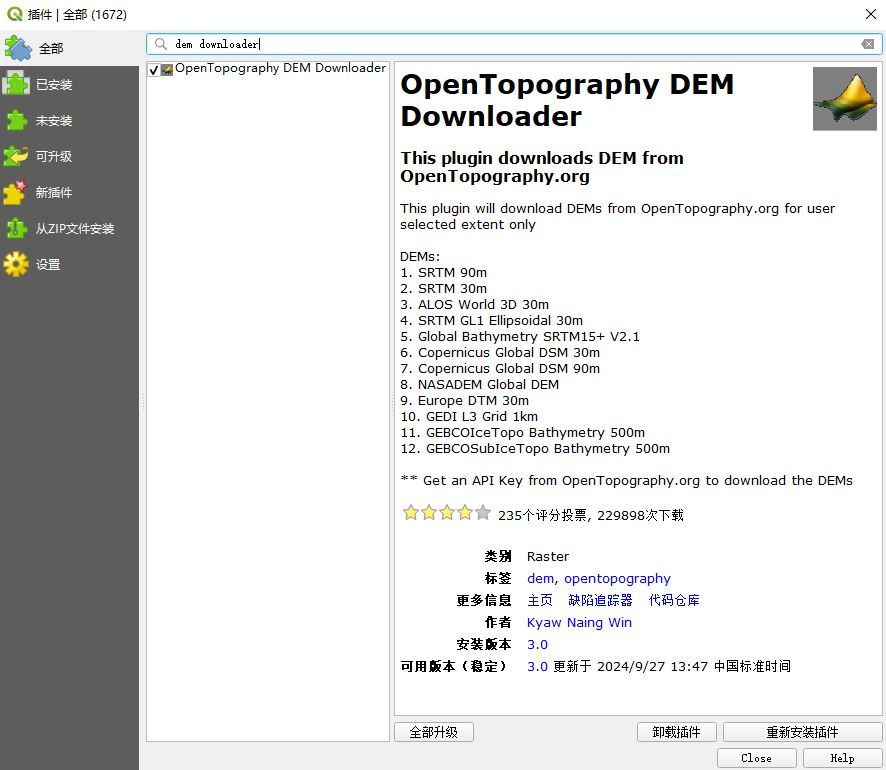The height and width of the screenshot is (770, 886).
Task: Open the dem tag link
Action: click(540, 578)
